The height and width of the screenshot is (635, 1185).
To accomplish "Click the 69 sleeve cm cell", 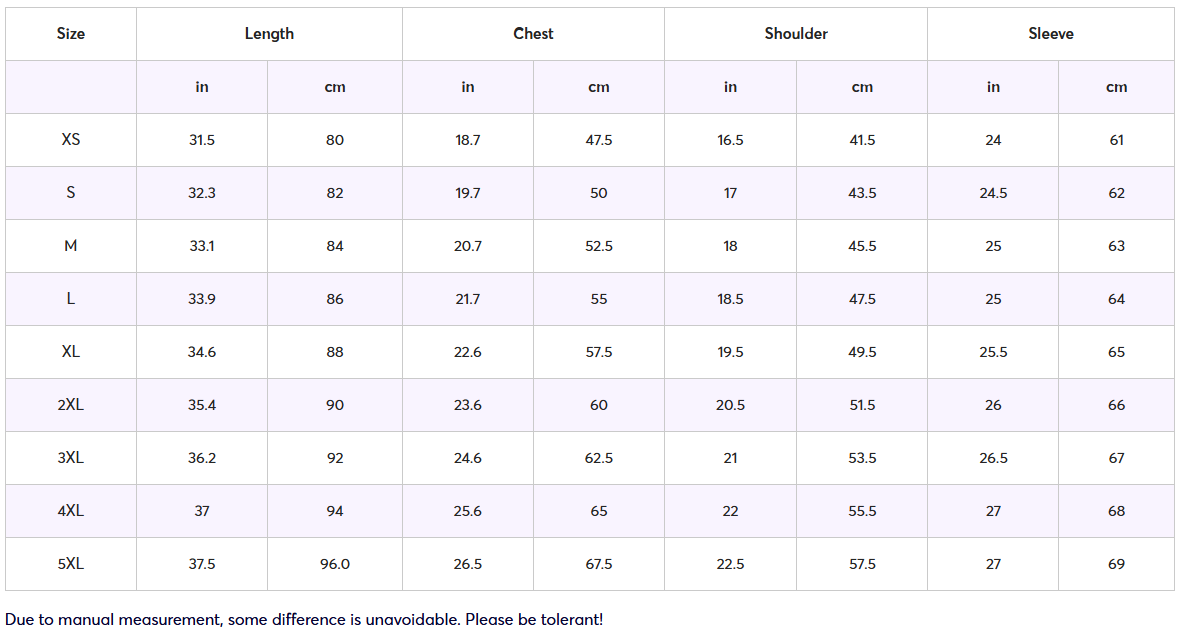I will (x=1117, y=564).
